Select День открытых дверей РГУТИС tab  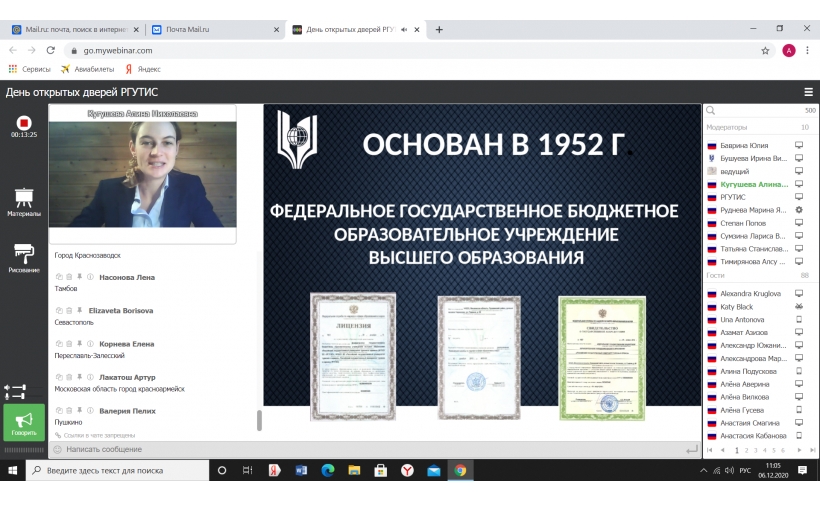[349, 30]
